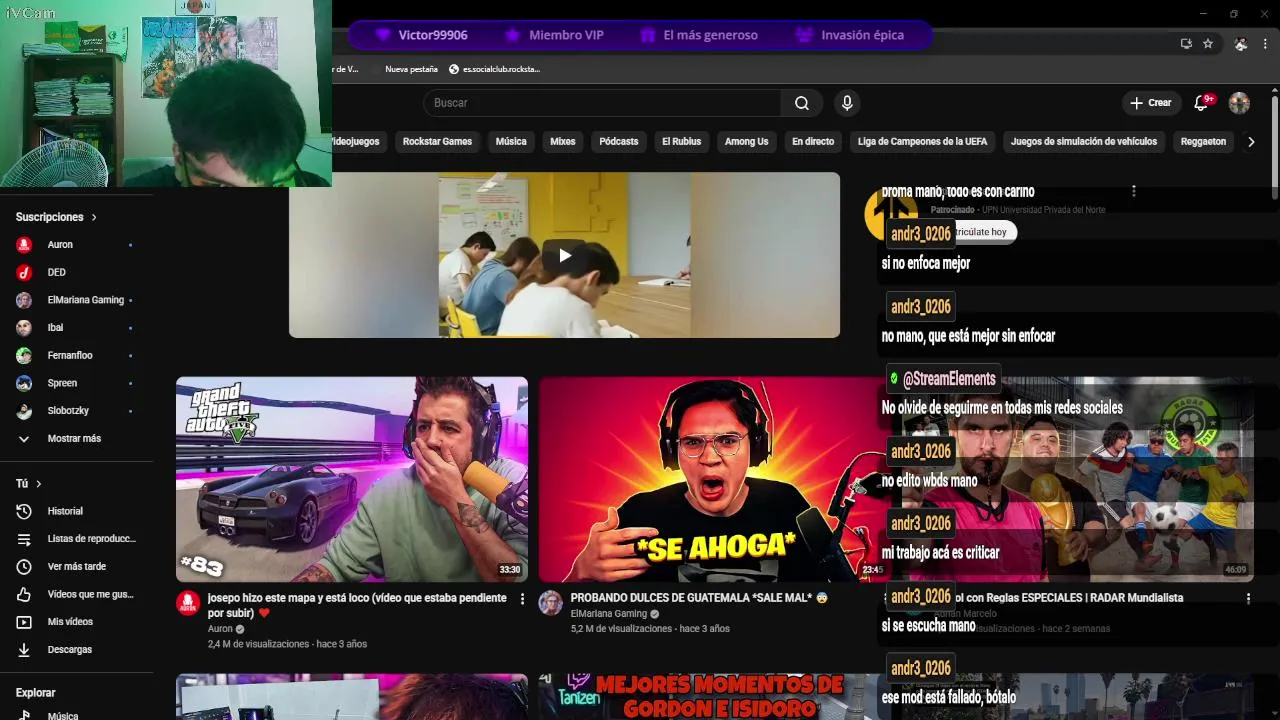Click the Crear button

(x=1151, y=103)
